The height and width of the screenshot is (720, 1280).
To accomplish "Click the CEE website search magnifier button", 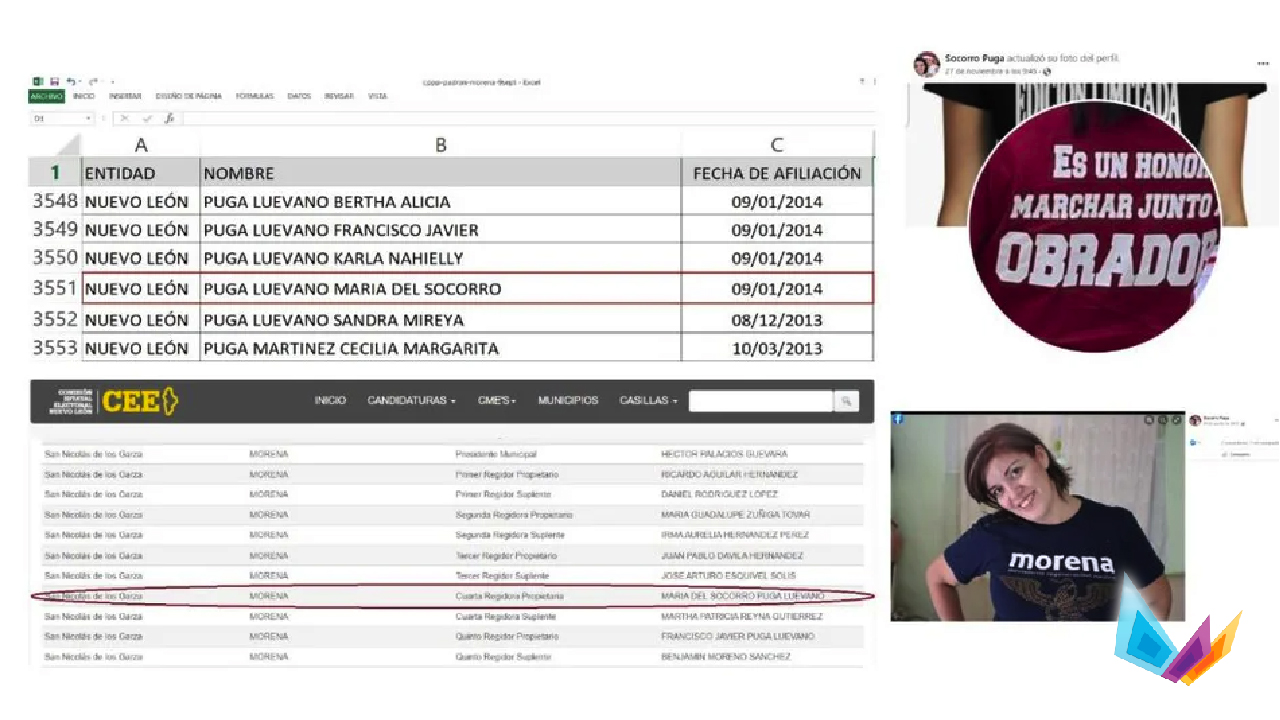I will (846, 401).
